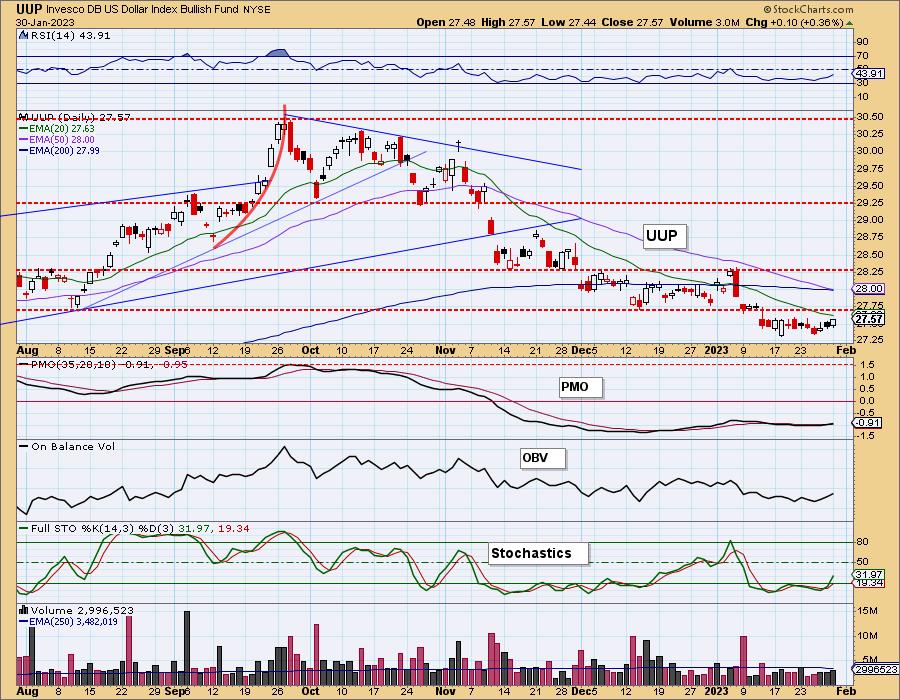Click the 2996523 volume tag on the right axis
Screen dimensions: 900x700
[876, 670]
